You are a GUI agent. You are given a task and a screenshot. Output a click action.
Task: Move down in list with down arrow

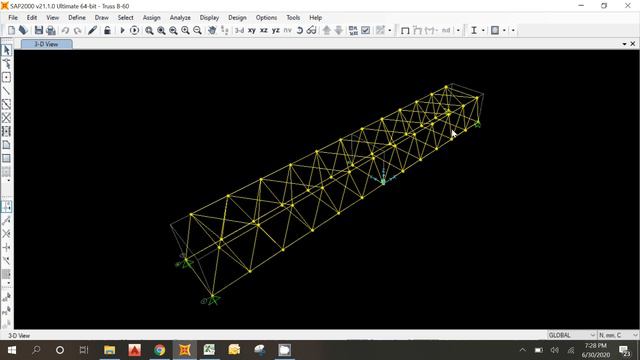[339, 30]
